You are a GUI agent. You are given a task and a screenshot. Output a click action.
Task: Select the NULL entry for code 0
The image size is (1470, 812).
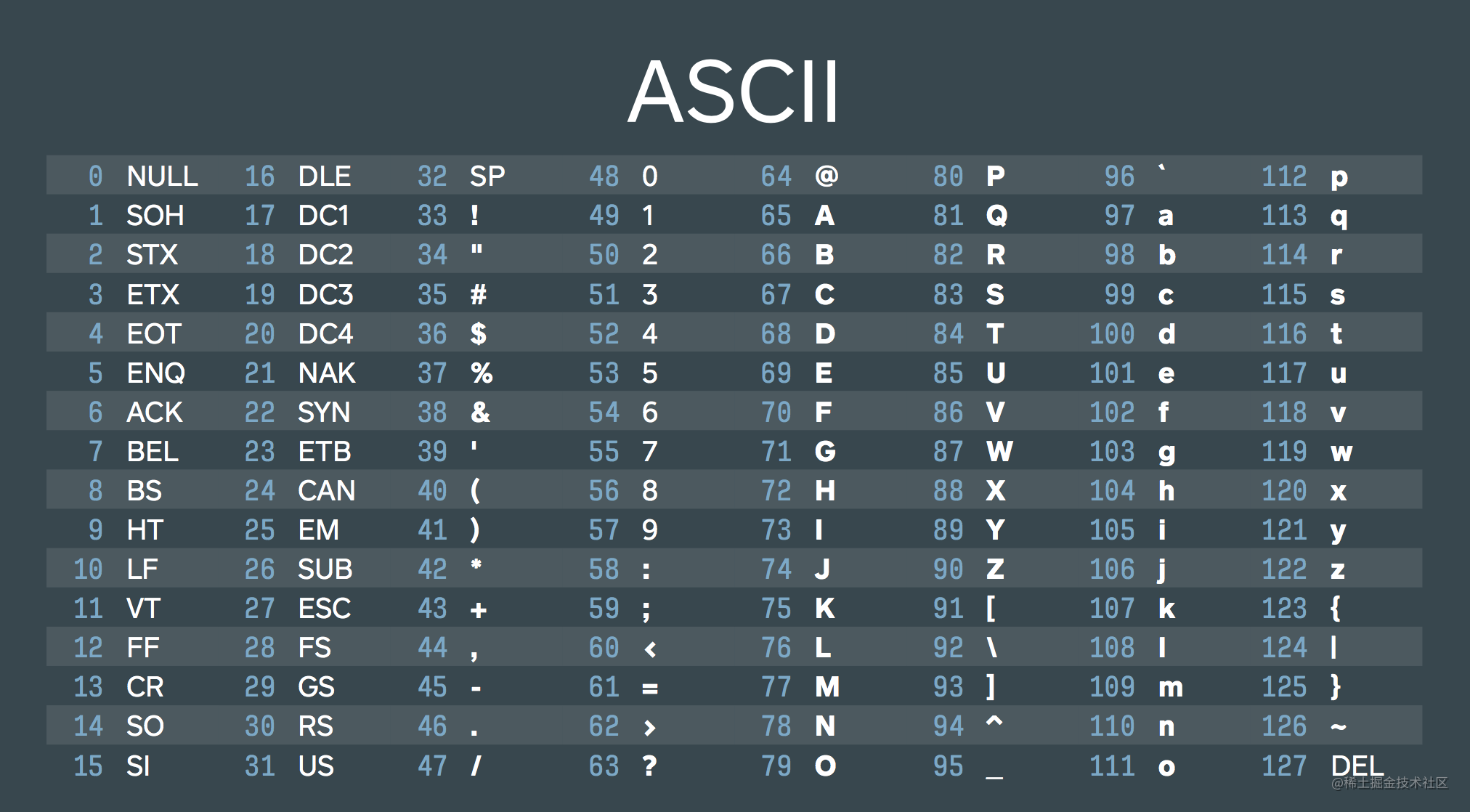coord(162,176)
